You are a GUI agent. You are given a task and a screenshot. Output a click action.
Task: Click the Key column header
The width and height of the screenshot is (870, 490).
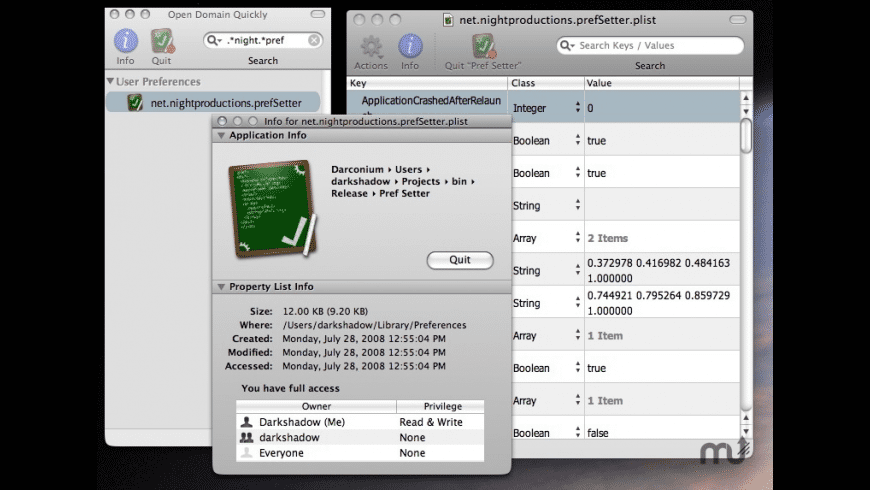[428, 83]
